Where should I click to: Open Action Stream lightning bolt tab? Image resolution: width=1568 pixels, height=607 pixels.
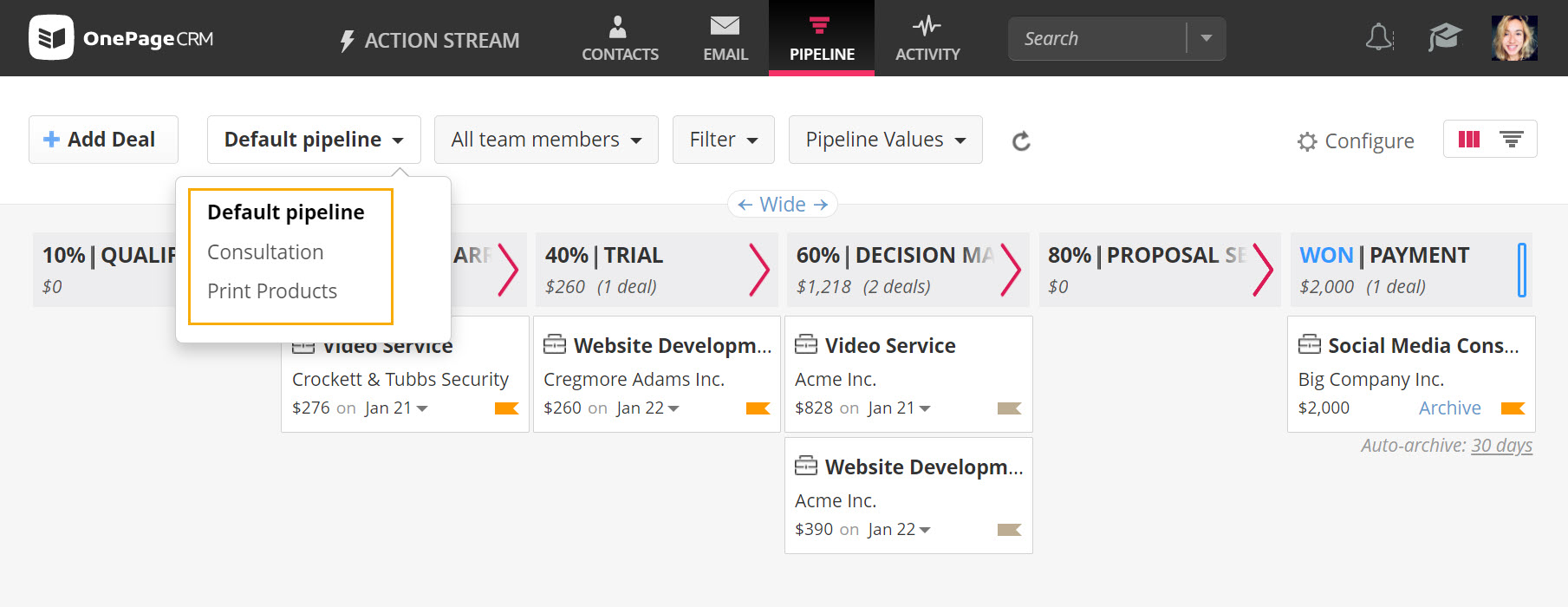(x=429, y=40)
